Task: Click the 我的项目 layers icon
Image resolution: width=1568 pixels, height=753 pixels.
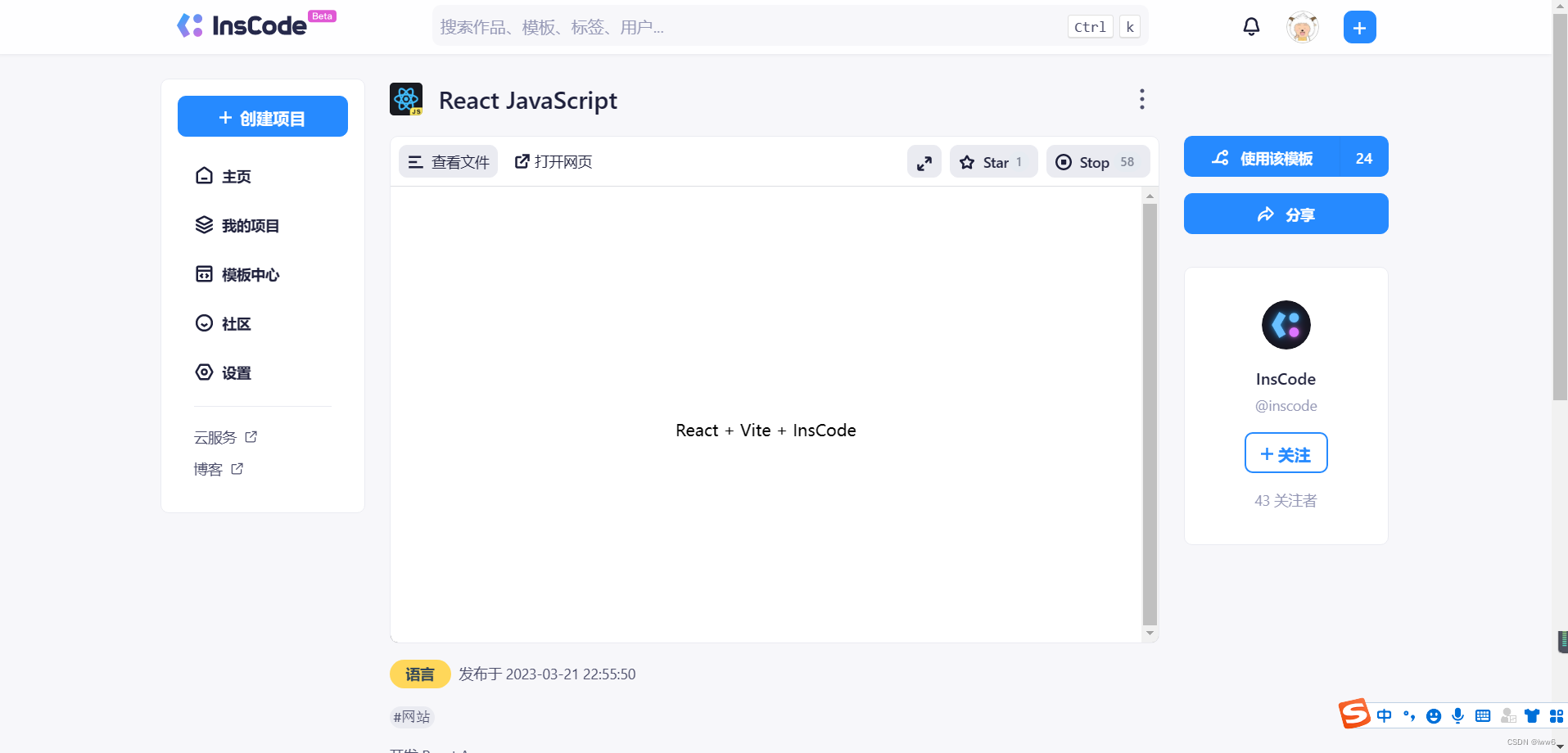Action: 204,225
